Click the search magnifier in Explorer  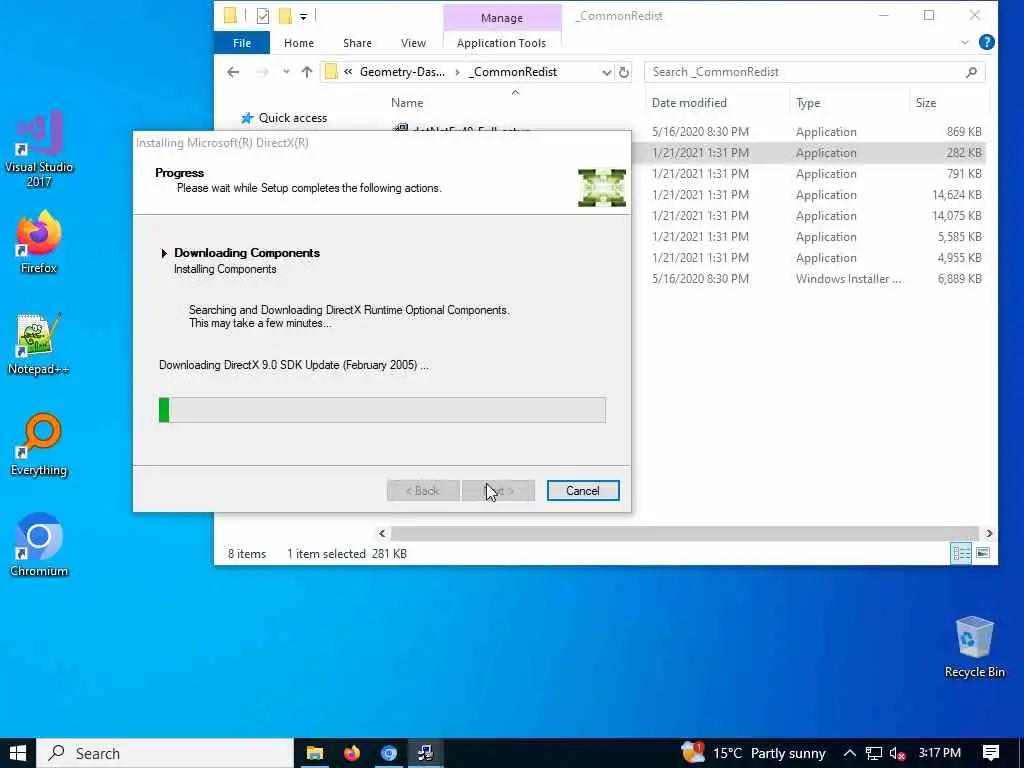tap(971, 72)
